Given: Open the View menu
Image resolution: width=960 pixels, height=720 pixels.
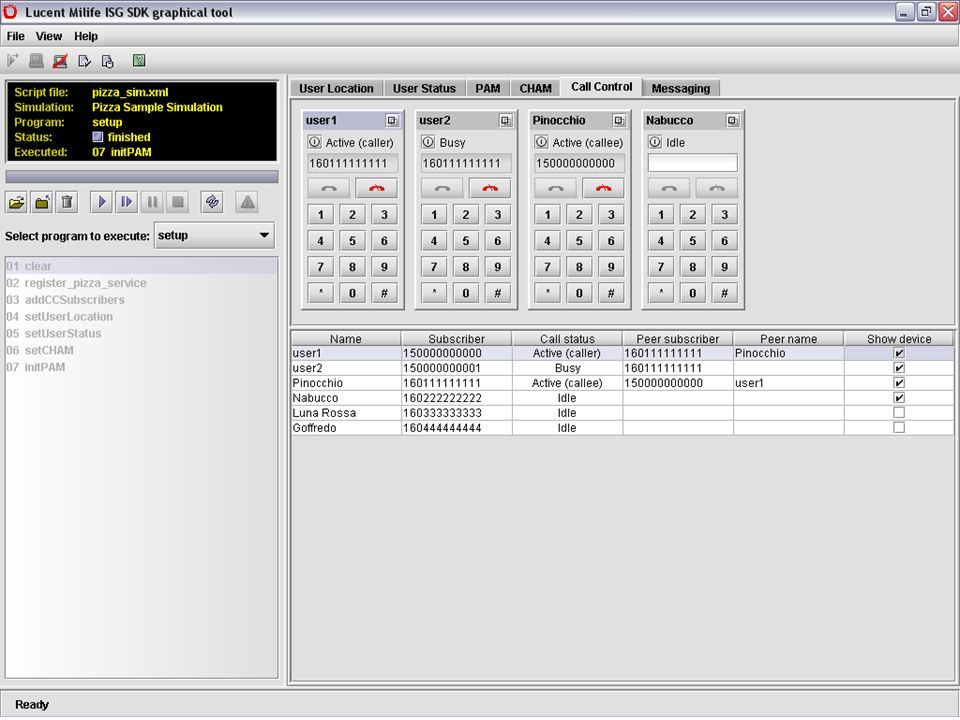Looking at the screenshot, I should [x=48, y=36].
